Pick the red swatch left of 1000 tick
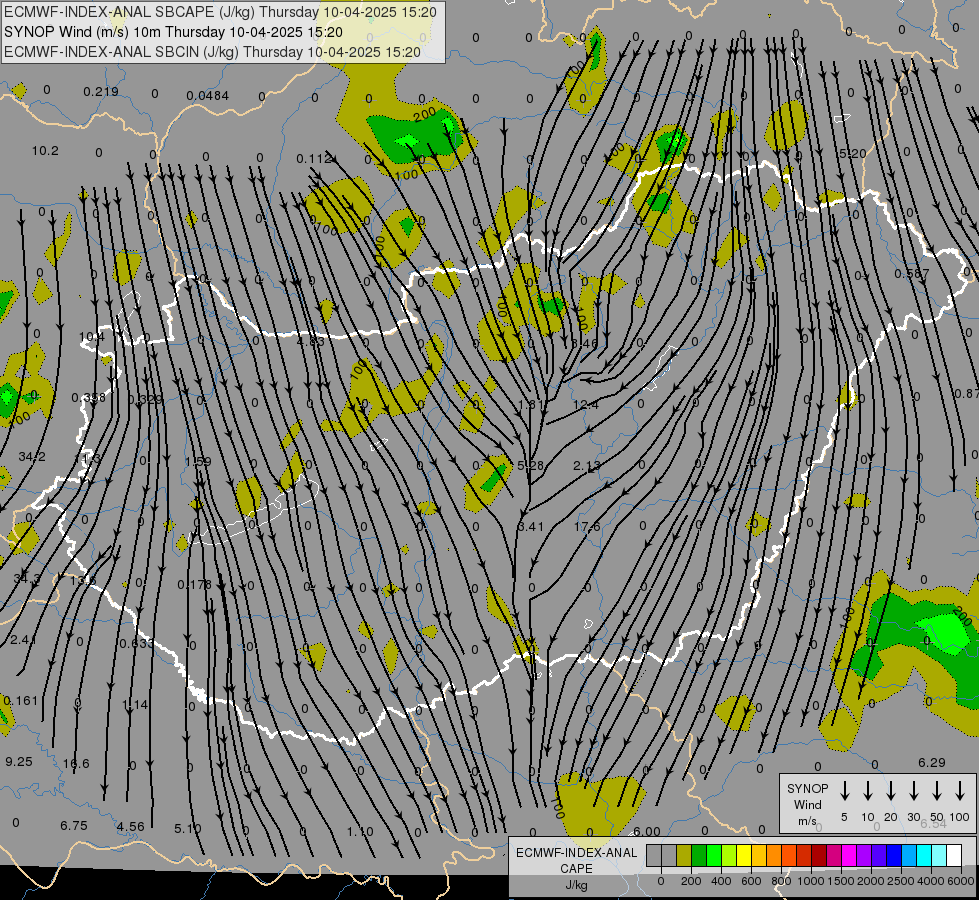 pos(804,855)
